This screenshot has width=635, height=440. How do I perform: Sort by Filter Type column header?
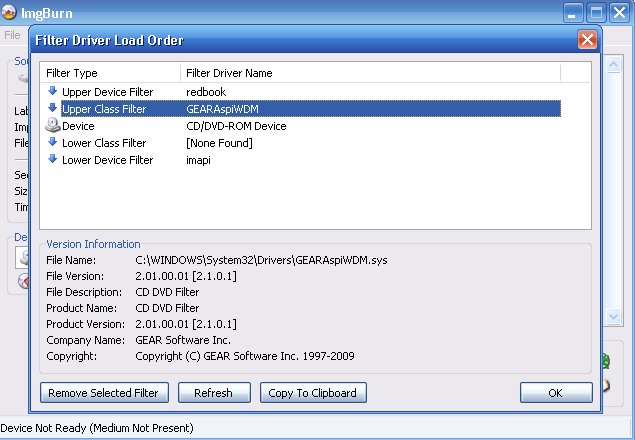point(110,73)
